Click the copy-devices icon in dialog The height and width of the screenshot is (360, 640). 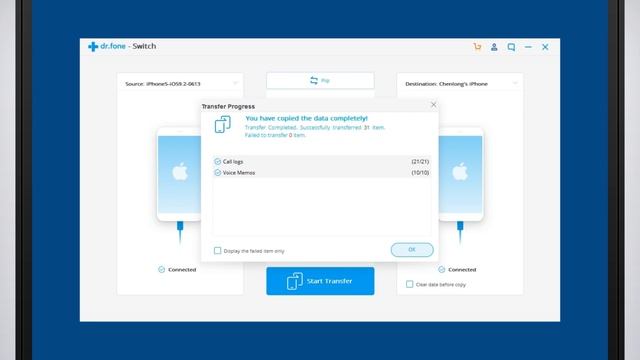point(223,124)
